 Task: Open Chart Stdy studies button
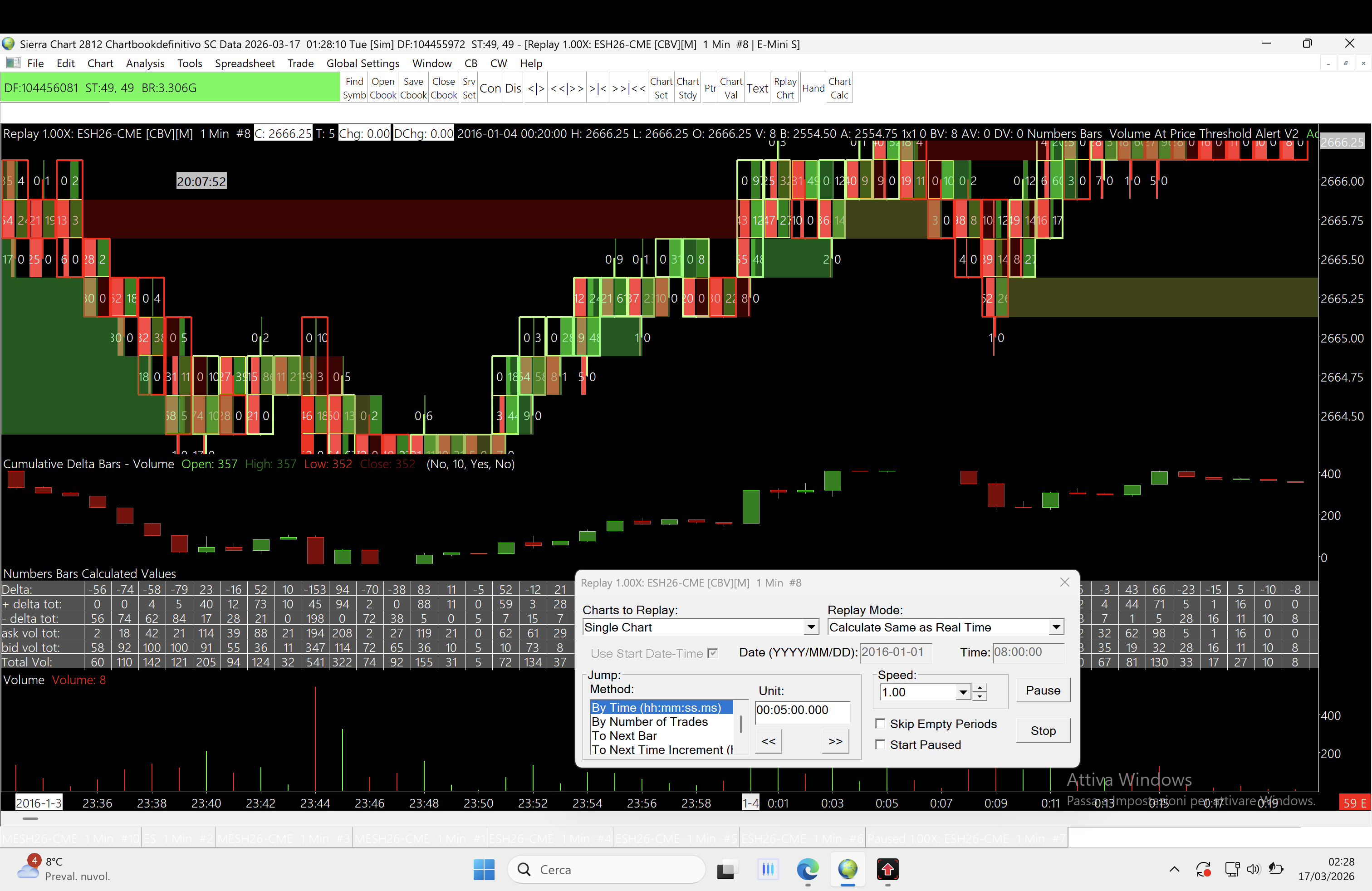tap(687, 88)
